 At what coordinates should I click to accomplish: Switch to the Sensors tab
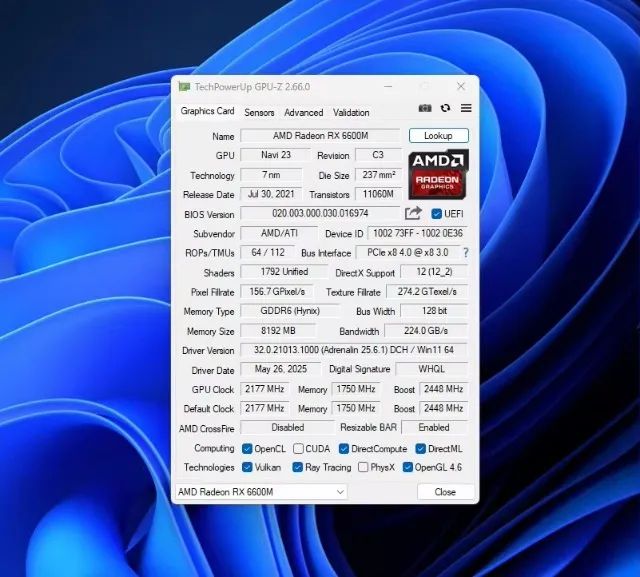click(259, 113)
